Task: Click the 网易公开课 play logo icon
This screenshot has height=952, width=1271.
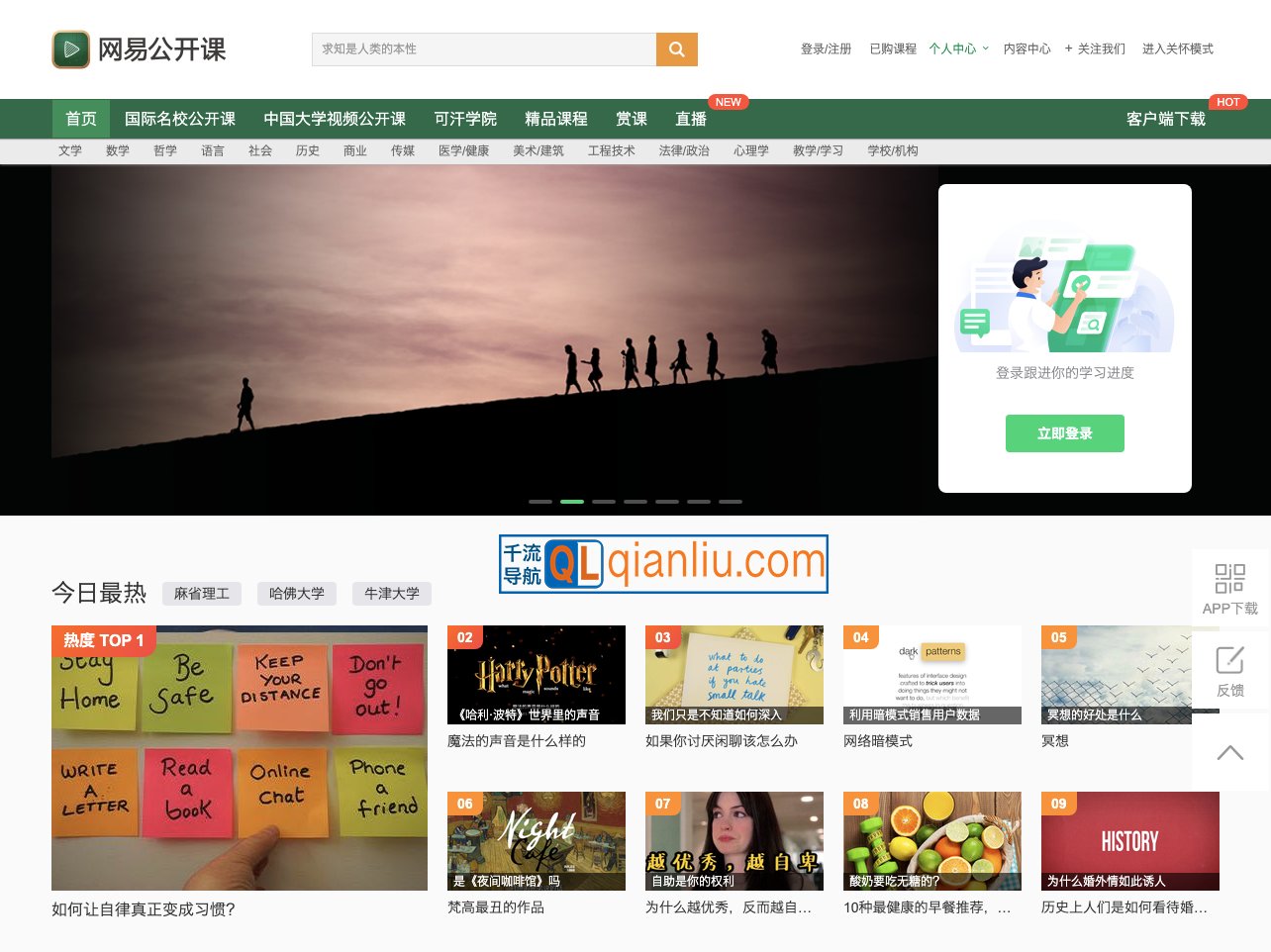Action: tap(70, 48)
